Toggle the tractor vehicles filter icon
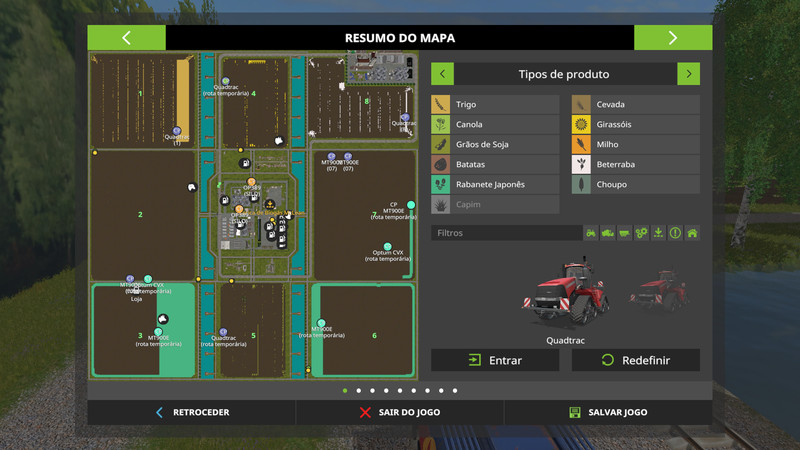The width and height of the screenshot is (800, 450). pos(591,233)
